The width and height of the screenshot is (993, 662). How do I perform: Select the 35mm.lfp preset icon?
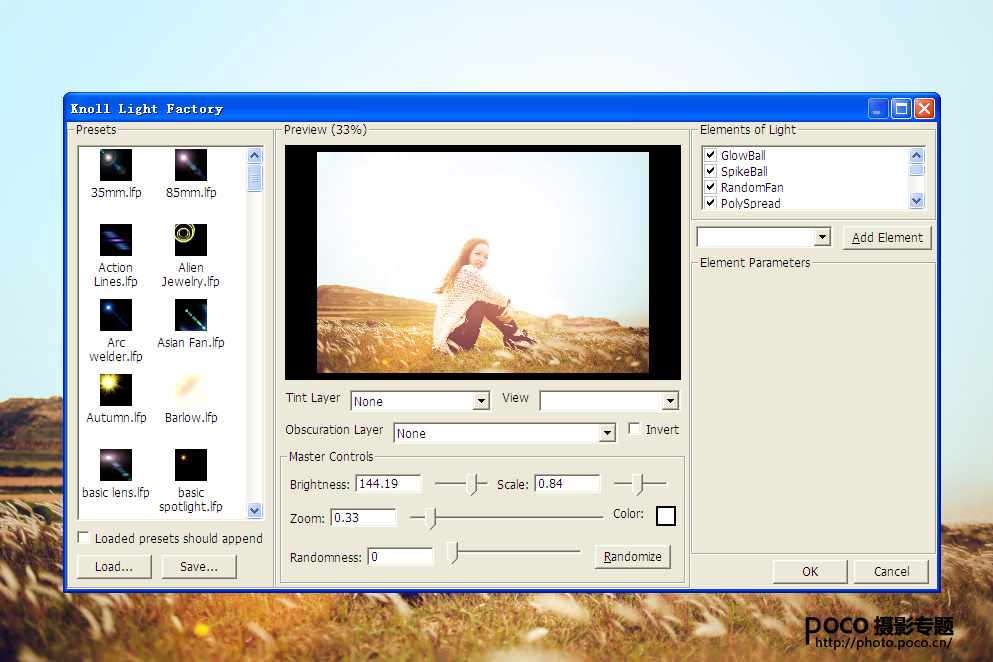116,165
